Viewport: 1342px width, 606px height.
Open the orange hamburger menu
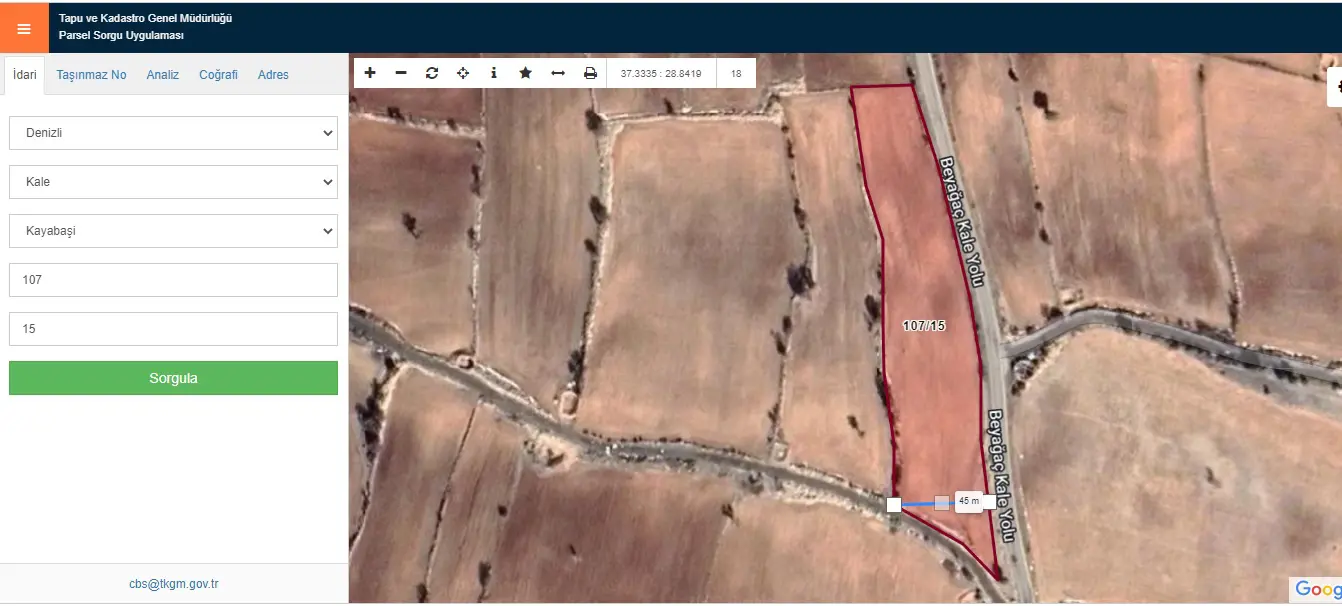point(24,29)
